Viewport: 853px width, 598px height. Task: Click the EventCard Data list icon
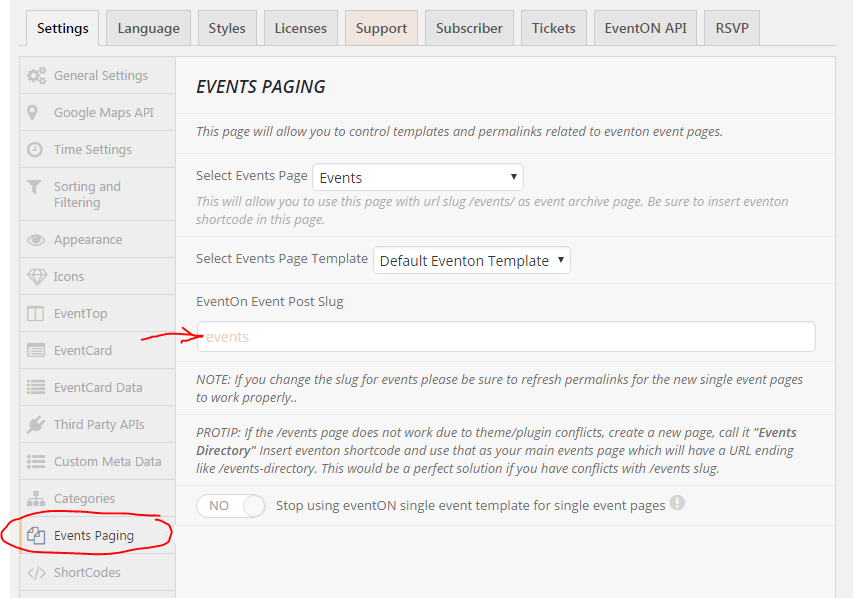click(36, 387)
